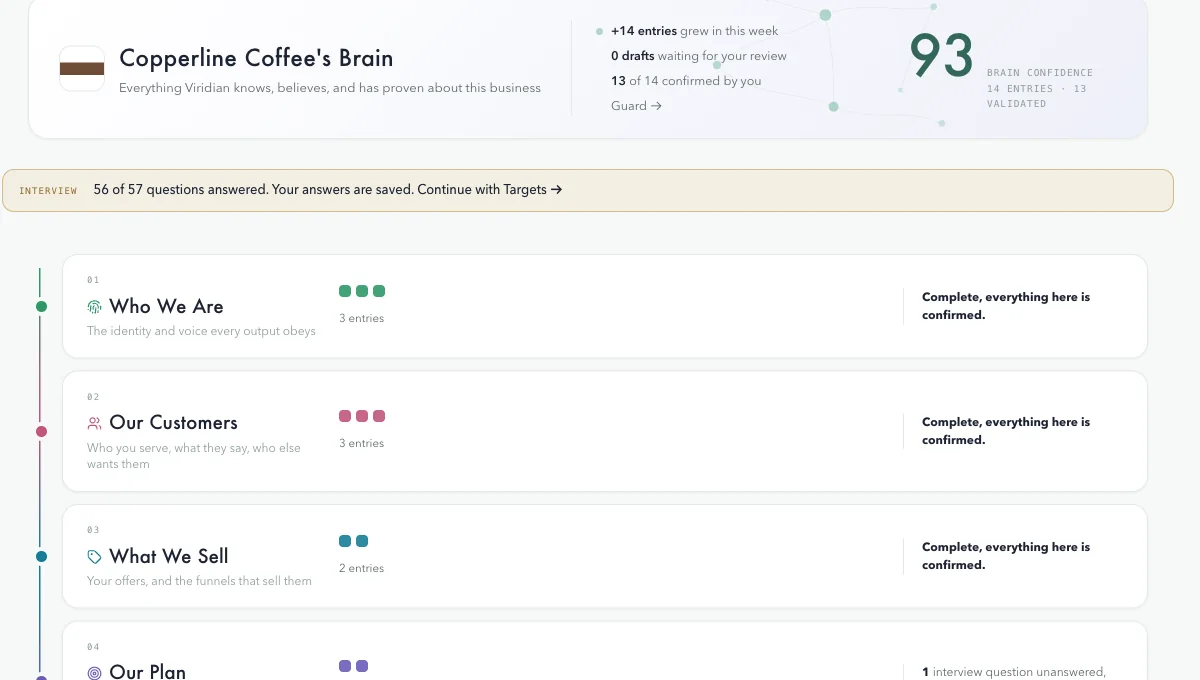Click the target icon beside Our Plan
The height and width of the screenshot is (680, 1200).
[95, 673]
